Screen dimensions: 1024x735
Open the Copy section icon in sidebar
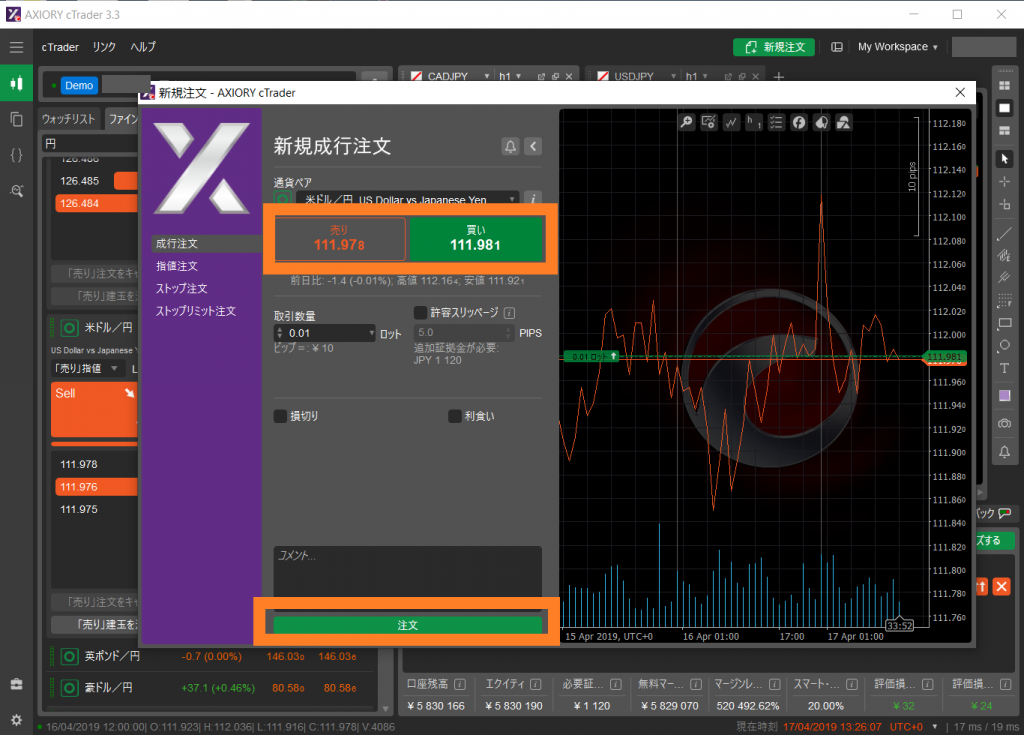[x=16, y=119]
